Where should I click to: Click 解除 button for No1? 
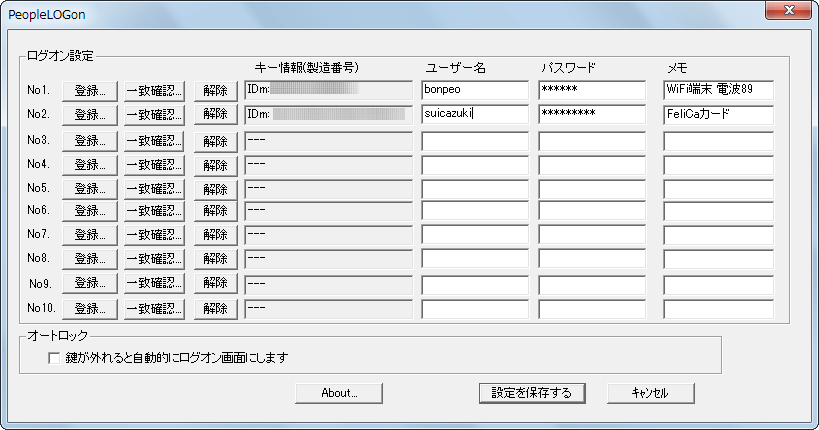216,91
